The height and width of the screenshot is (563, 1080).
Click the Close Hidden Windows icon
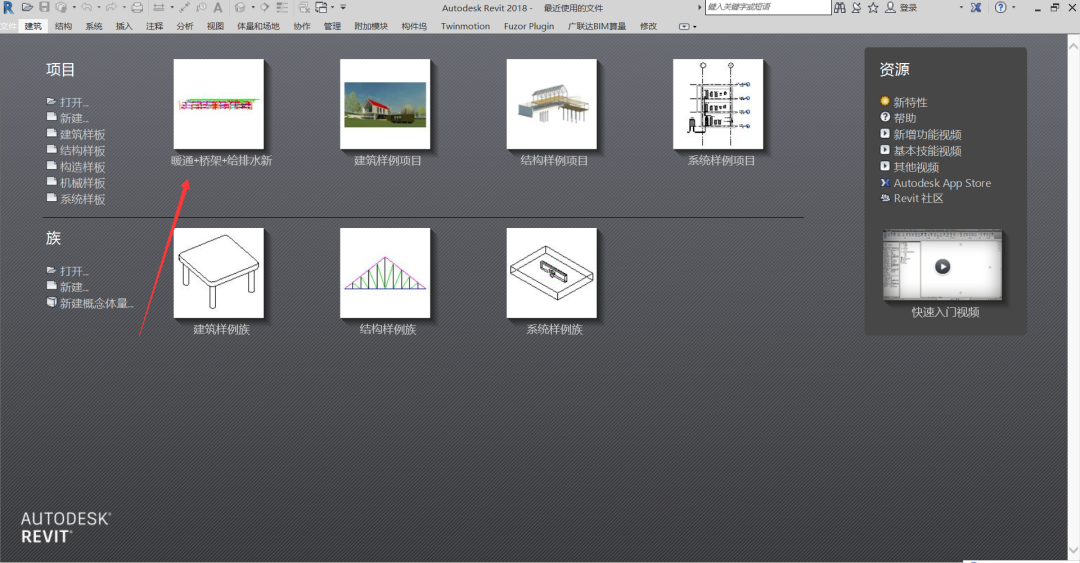[304, 8]
